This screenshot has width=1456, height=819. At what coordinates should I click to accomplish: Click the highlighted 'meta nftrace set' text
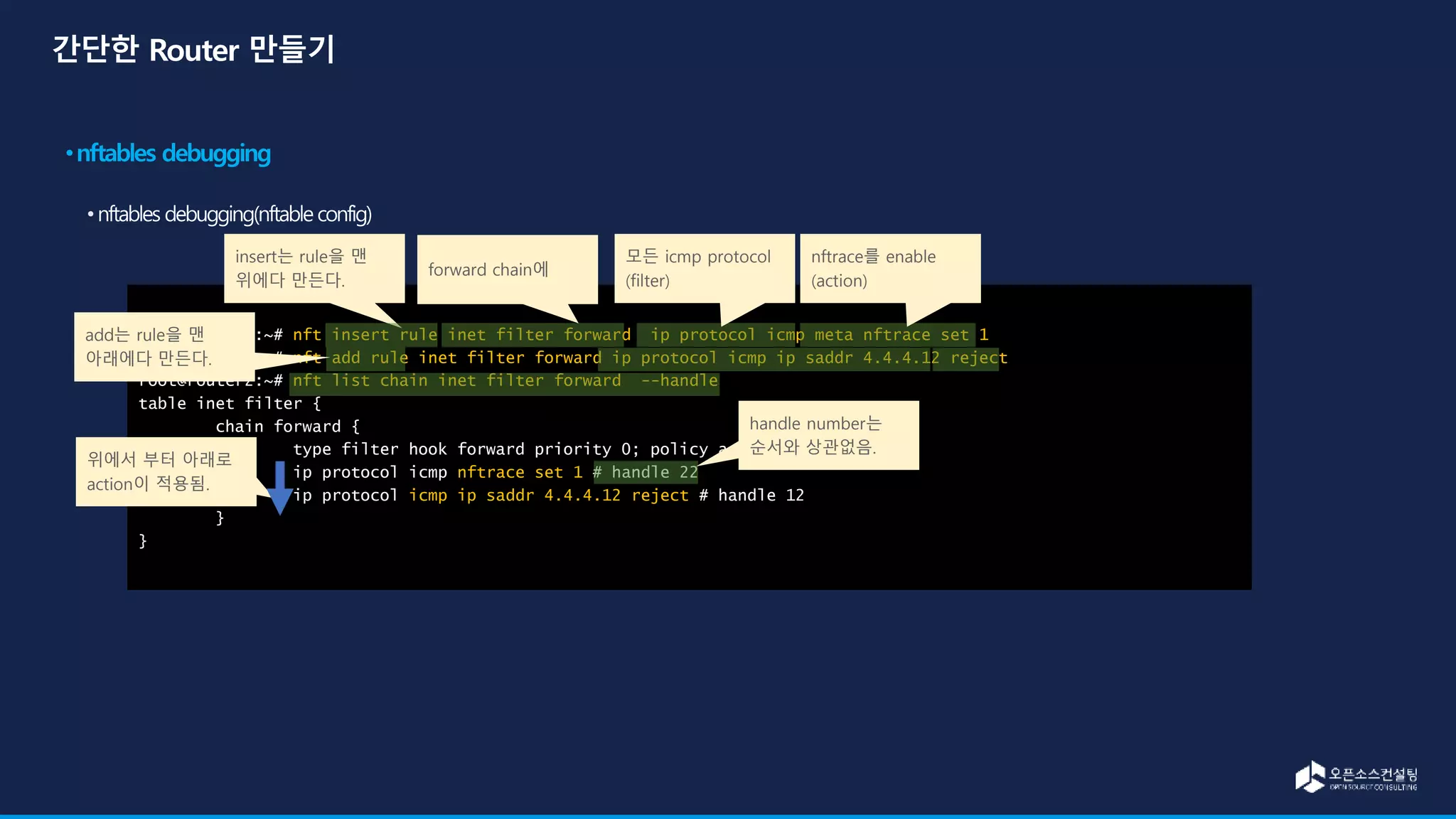click(x=891, y=335)
